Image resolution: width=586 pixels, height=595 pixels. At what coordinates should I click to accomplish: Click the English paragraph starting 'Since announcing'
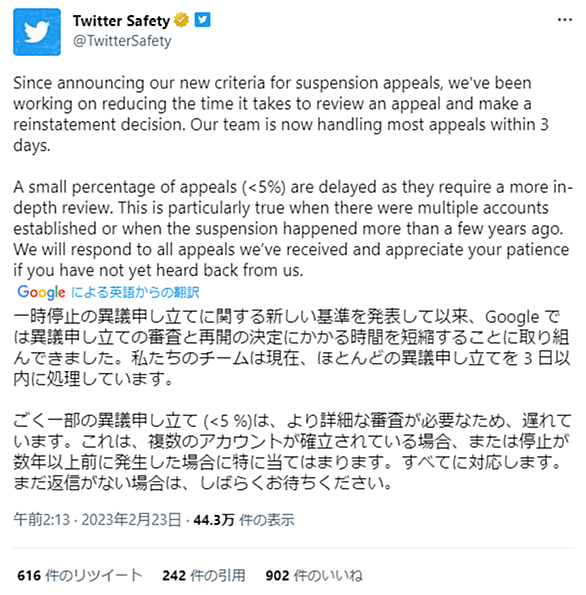click(x=281, y=114)
